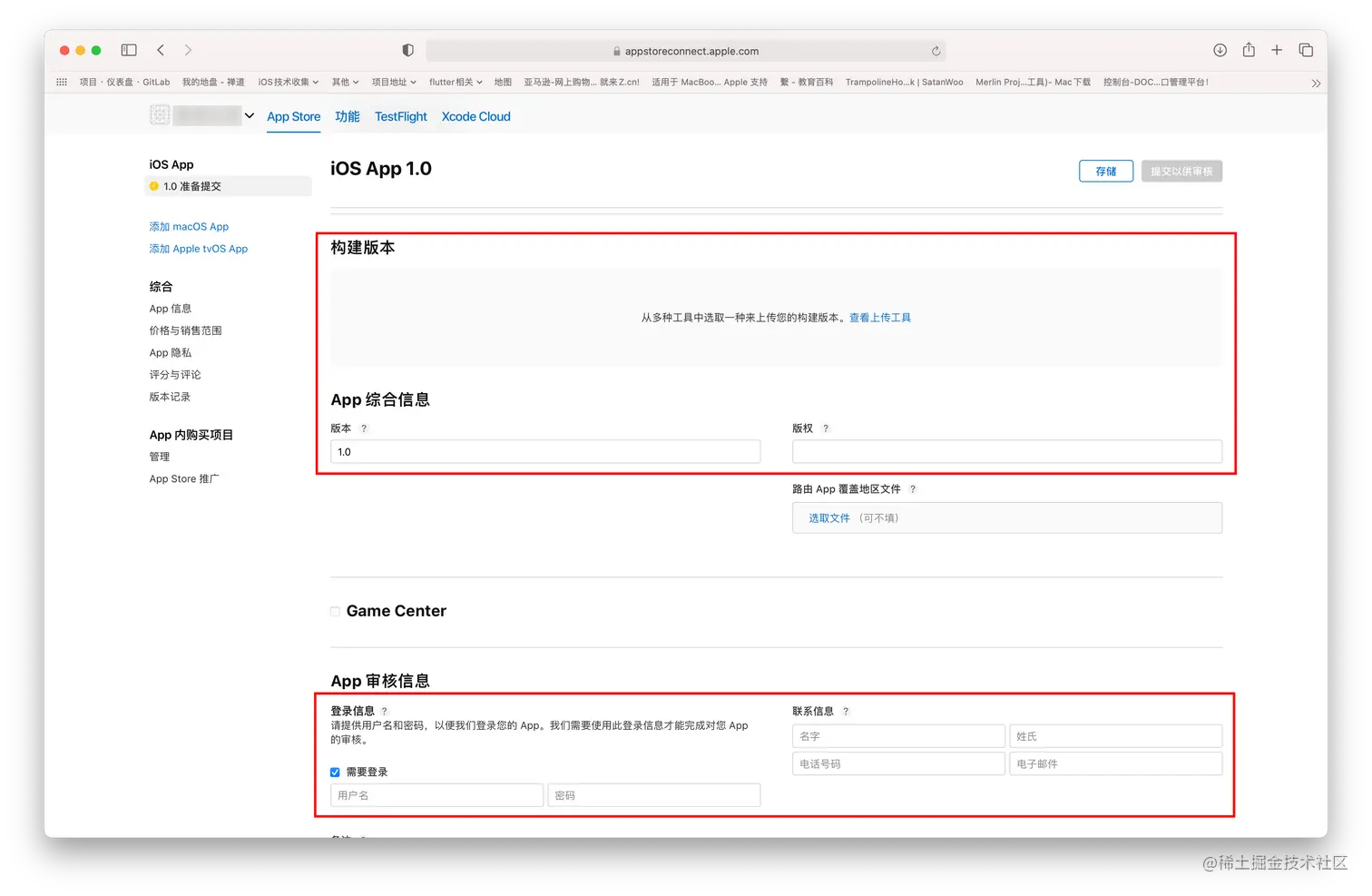Open help for 联系信息
This screenshot has width=1372, height=896.
point(846,712)
